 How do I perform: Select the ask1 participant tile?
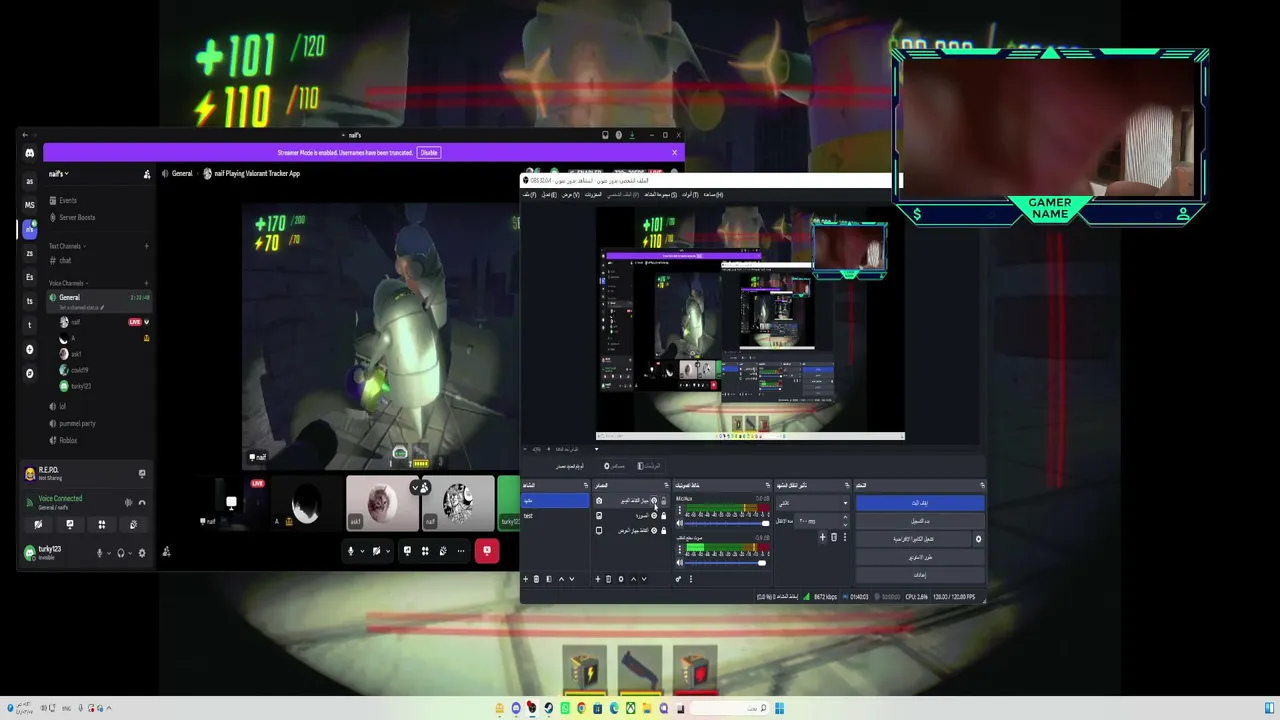pyautogui.click(x=382, y=503)
